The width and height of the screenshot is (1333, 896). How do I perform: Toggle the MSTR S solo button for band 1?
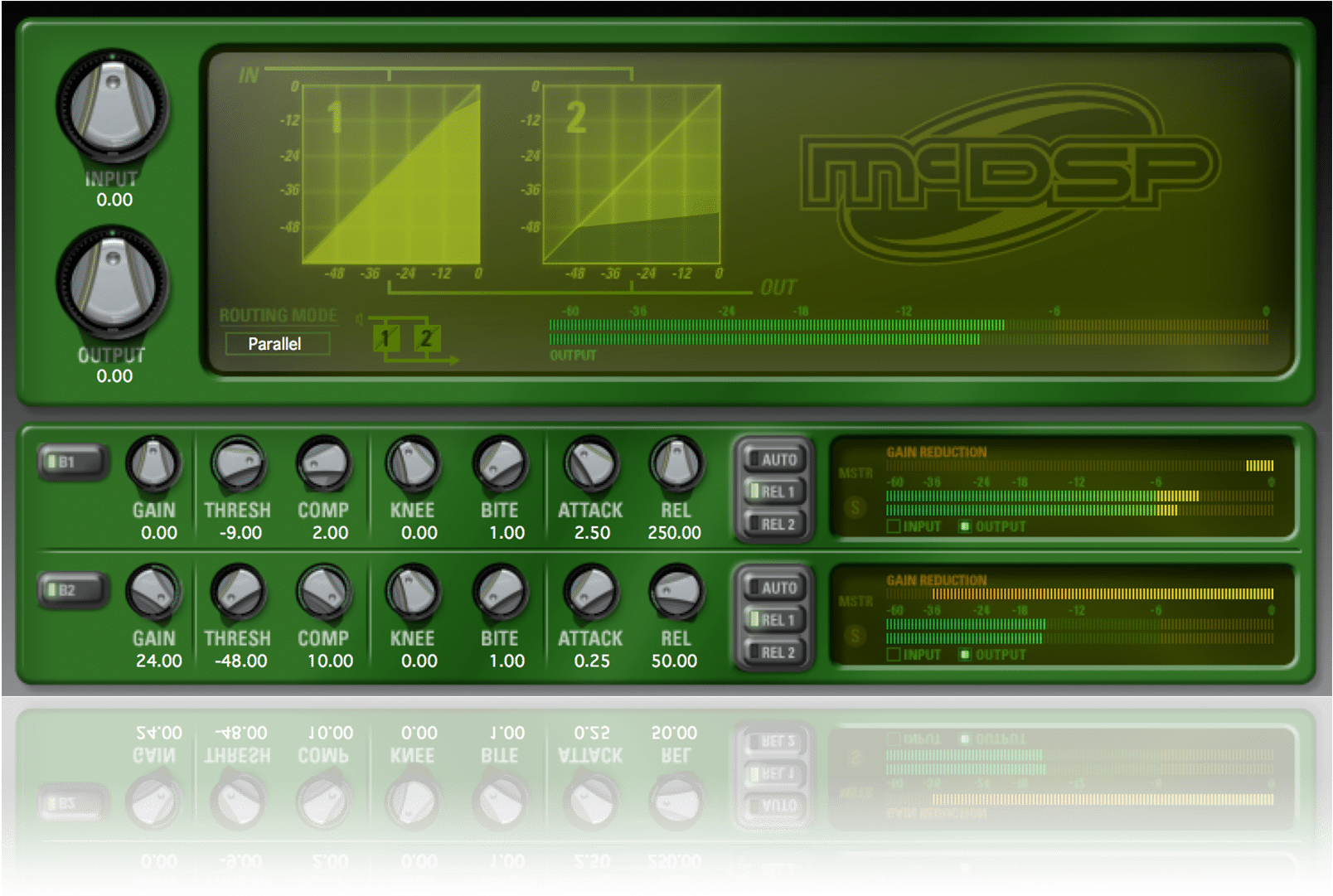pyautogui.click(x=855, y=507)
